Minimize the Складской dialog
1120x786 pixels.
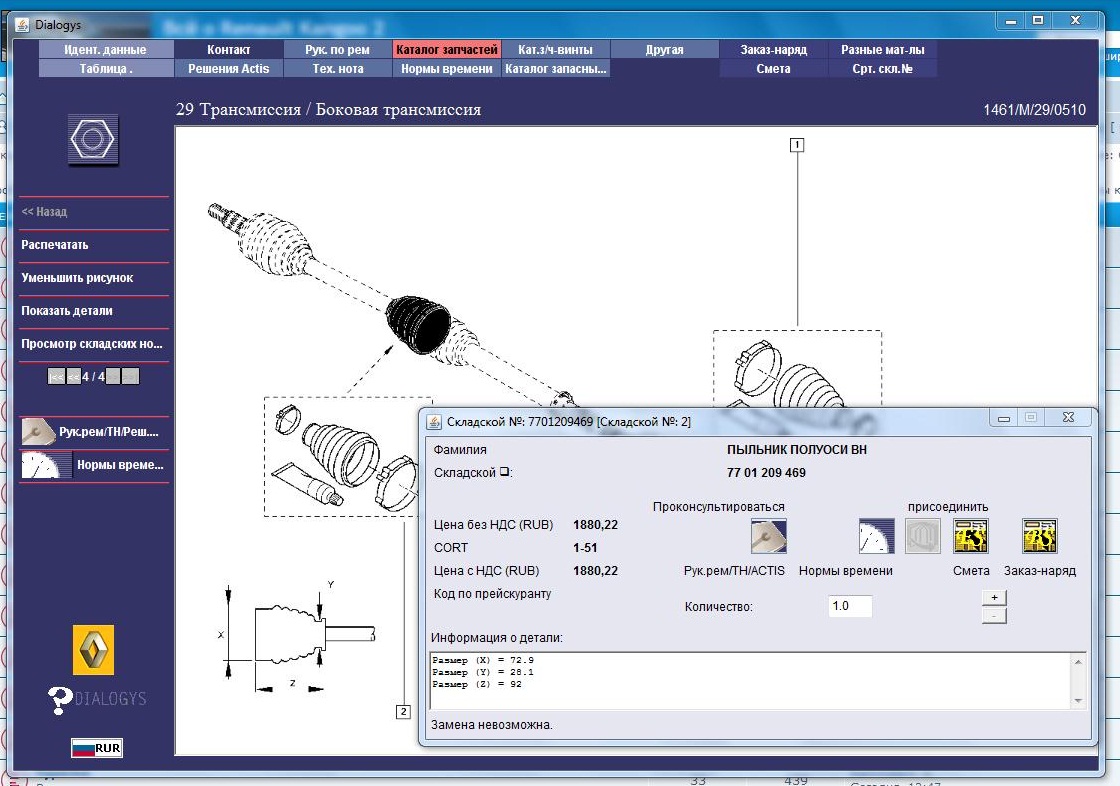(x=1004, y=417)
